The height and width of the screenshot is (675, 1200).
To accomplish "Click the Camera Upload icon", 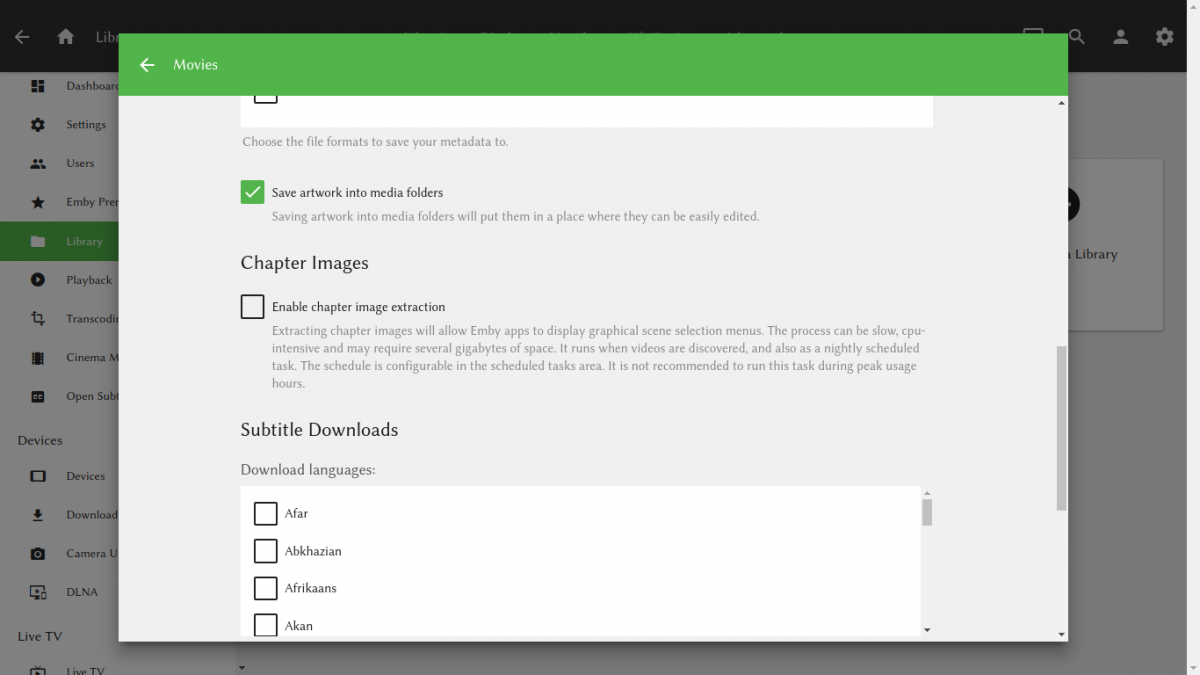I will tap(38, 553).
